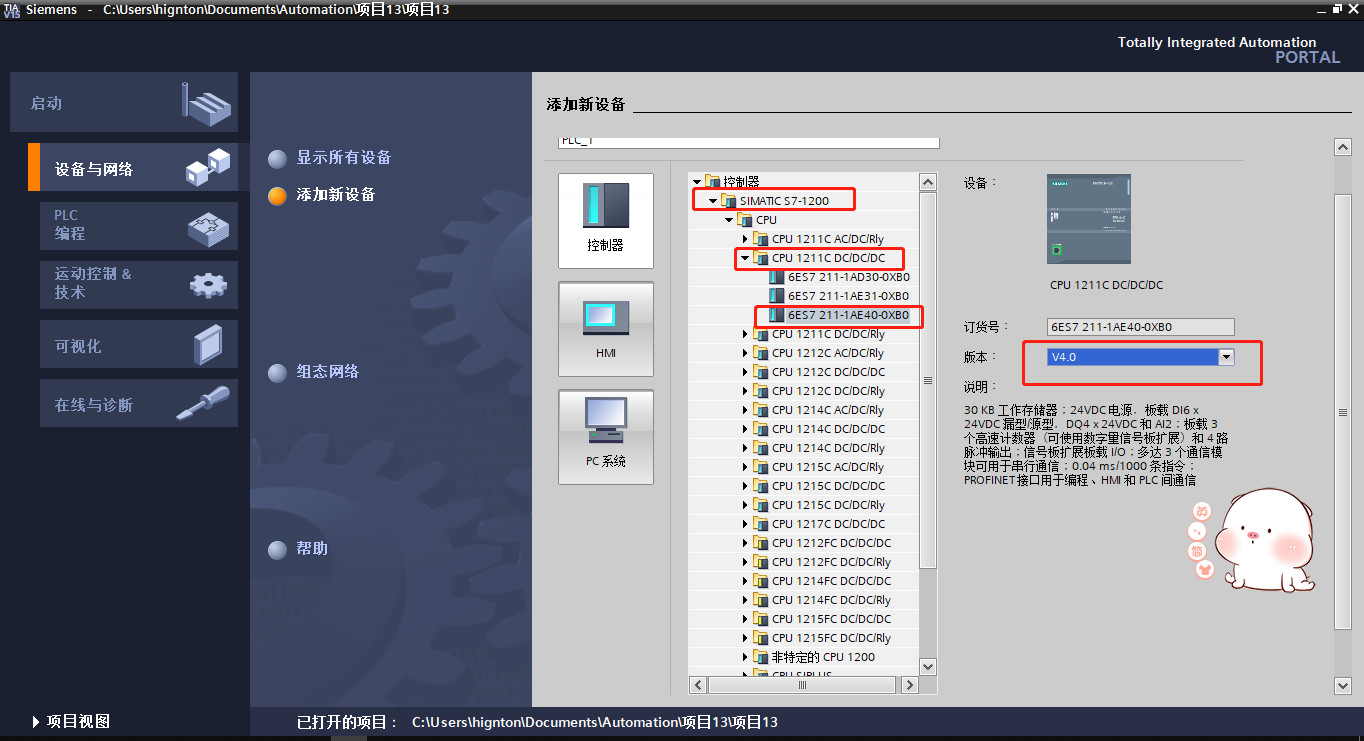
Task: Expand the CPU 1212C AC/DC/Rly node
Action: click(745, 353)
